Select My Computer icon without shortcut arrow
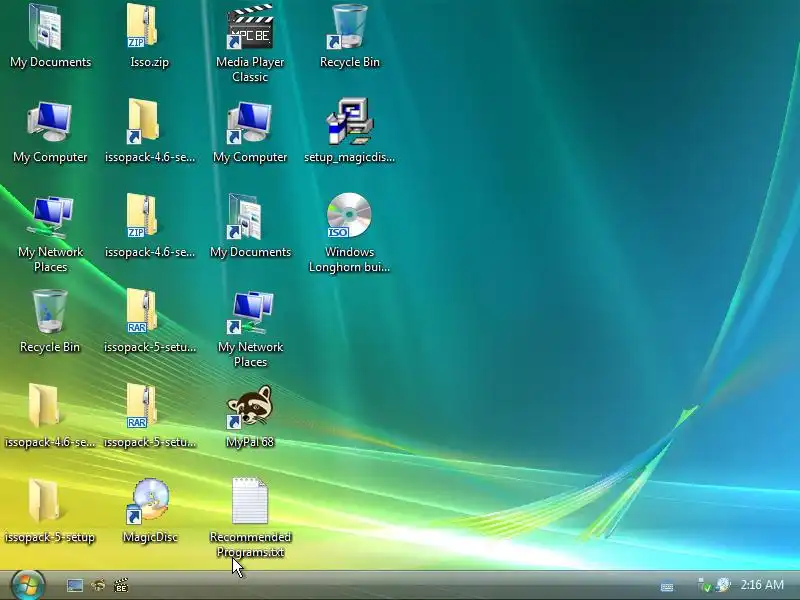Image resolution: width=800 pixels, height=600 pixels. [x=49, y=121]
